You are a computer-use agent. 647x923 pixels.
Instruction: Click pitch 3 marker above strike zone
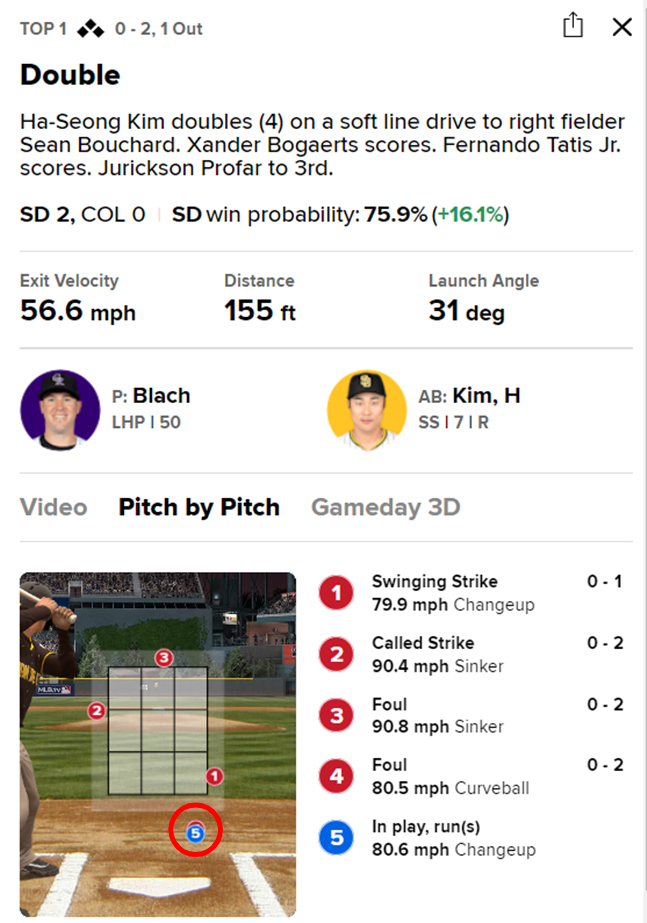point(164,657)
